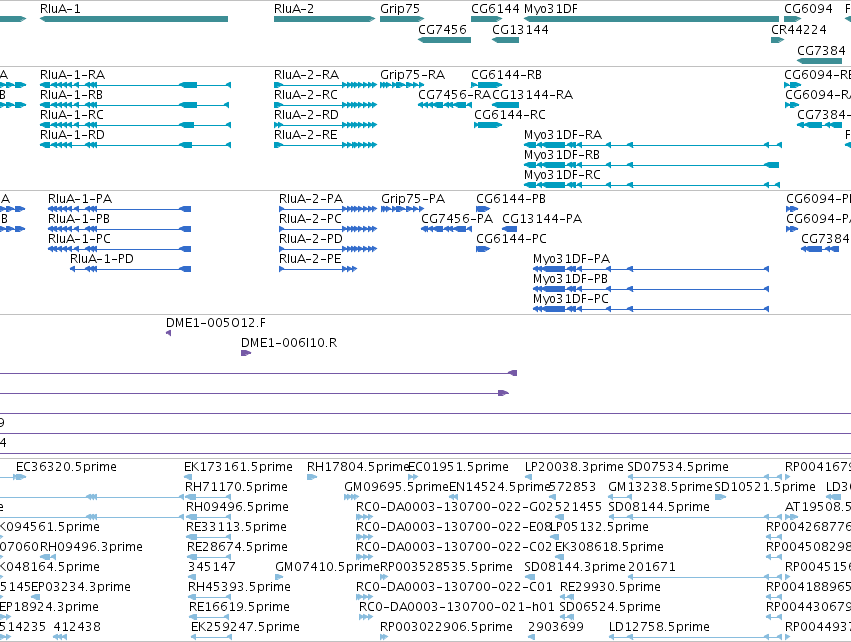
Task: Click the Grip75-PA protein label
Action: pyautogui.click(x=413, y=199)
